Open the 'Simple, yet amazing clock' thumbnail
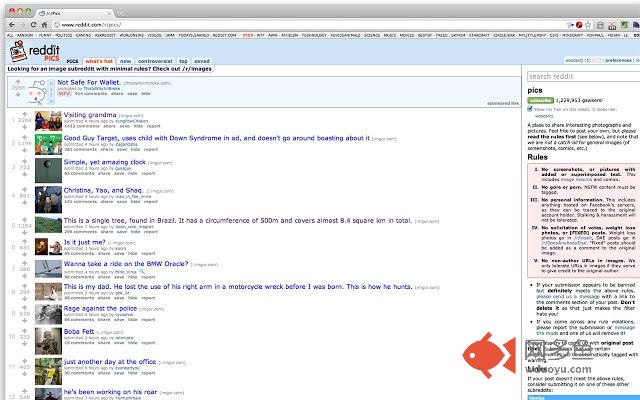Image resolution: width=640 pixels, height=400 pixels. point(48,170)
